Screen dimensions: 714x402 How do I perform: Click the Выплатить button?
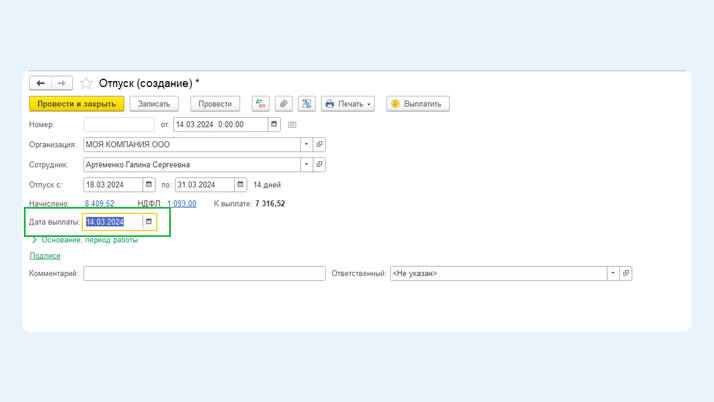(418, 104)
